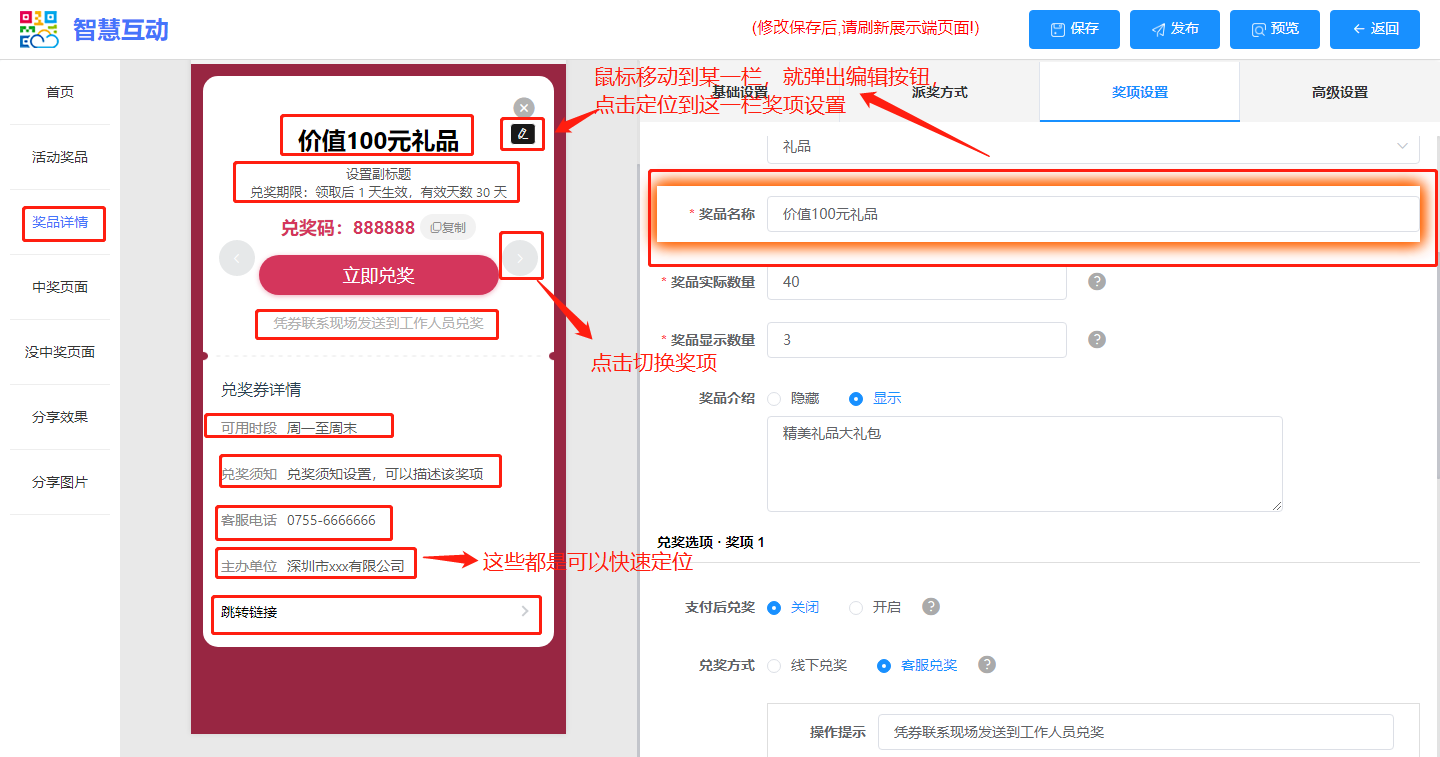
Task: Click help icon beside 支付后兑奖 options
Action: (x=931, y=607)
